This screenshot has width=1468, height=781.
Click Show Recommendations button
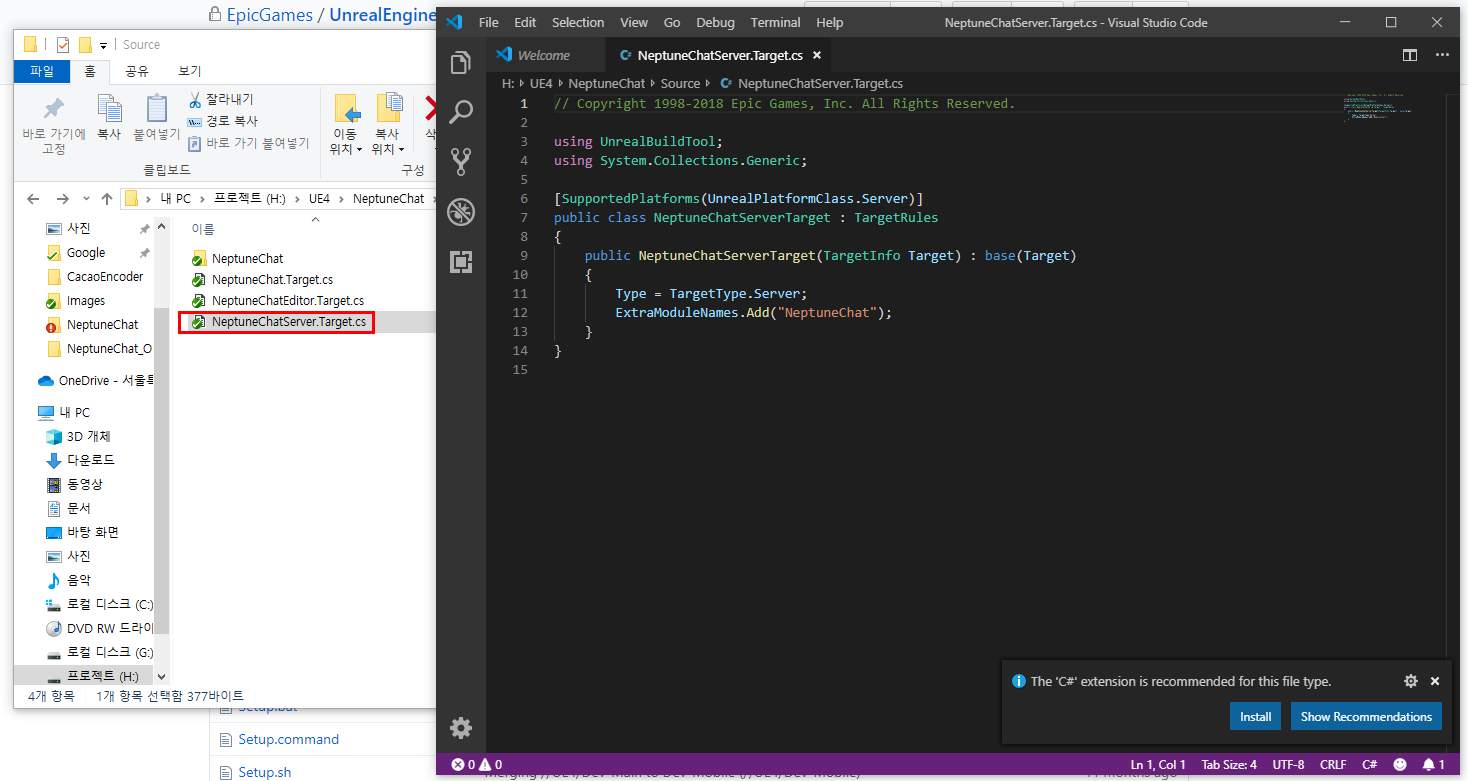pyautogui.click(x=1366, y=716)
